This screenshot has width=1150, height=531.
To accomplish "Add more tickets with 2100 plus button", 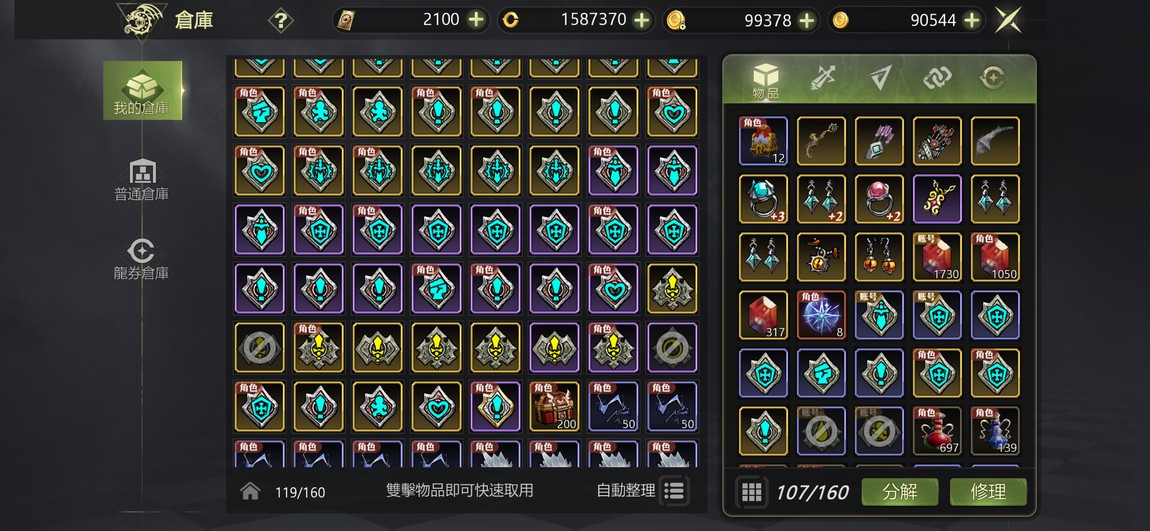I will [476, 21].
